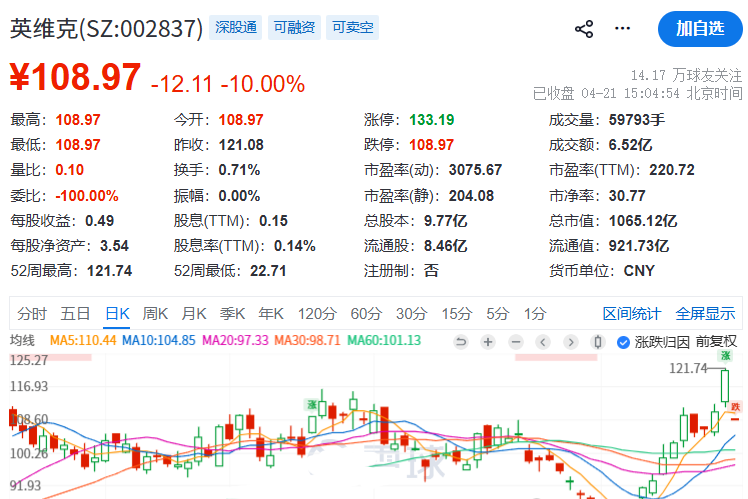Click the chart reset undo icon
The image size is (748, 499).
461,342
